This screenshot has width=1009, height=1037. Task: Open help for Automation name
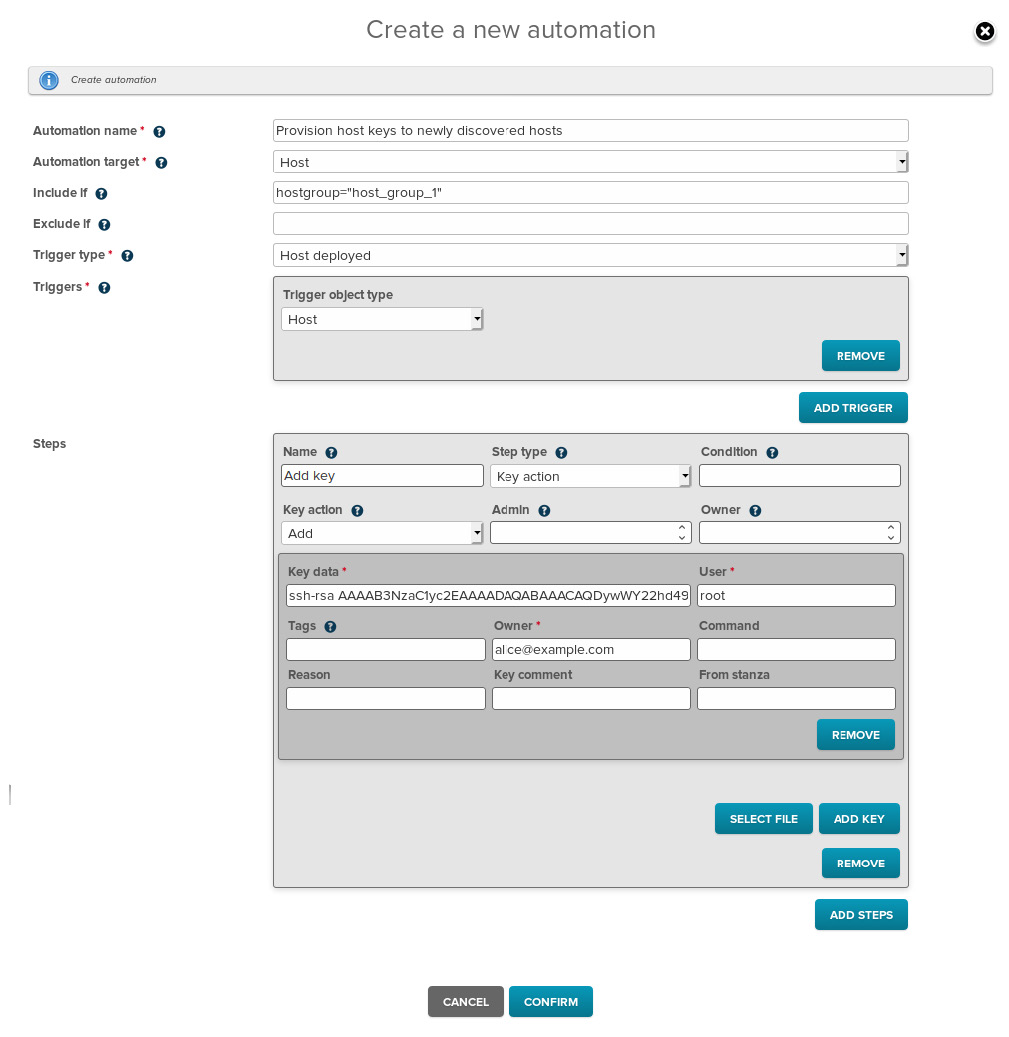(159, 132)
